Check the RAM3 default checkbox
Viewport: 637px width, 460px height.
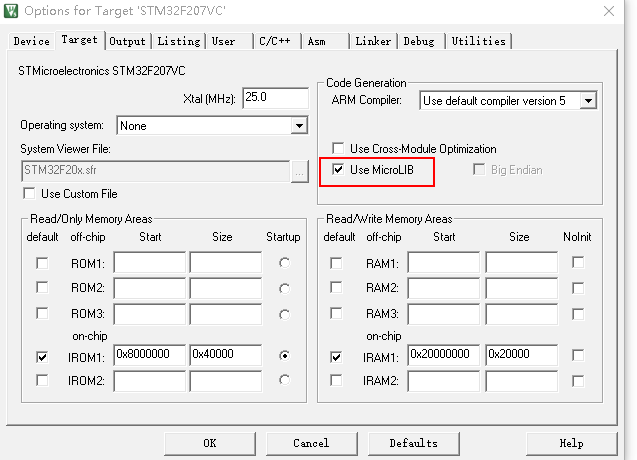pyautogui.click(x=336, y=313)
